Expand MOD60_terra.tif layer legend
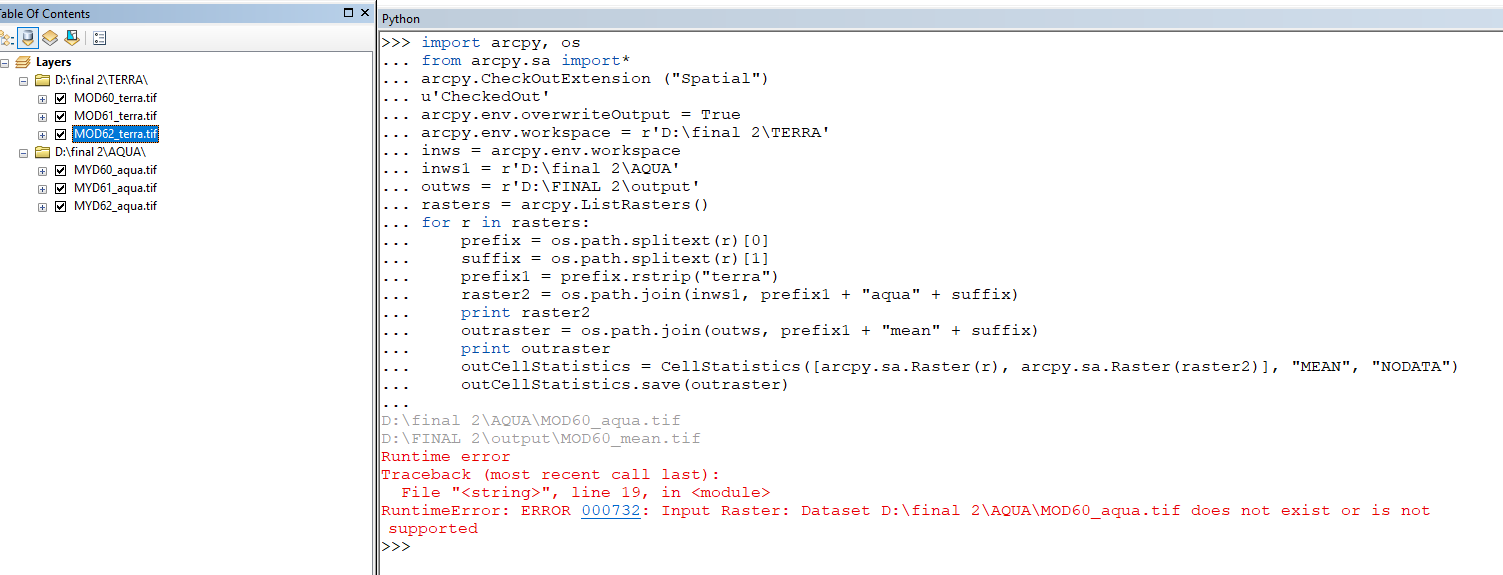The width and height of the screenshot is (1503, 575). click(x=42, y=98)
